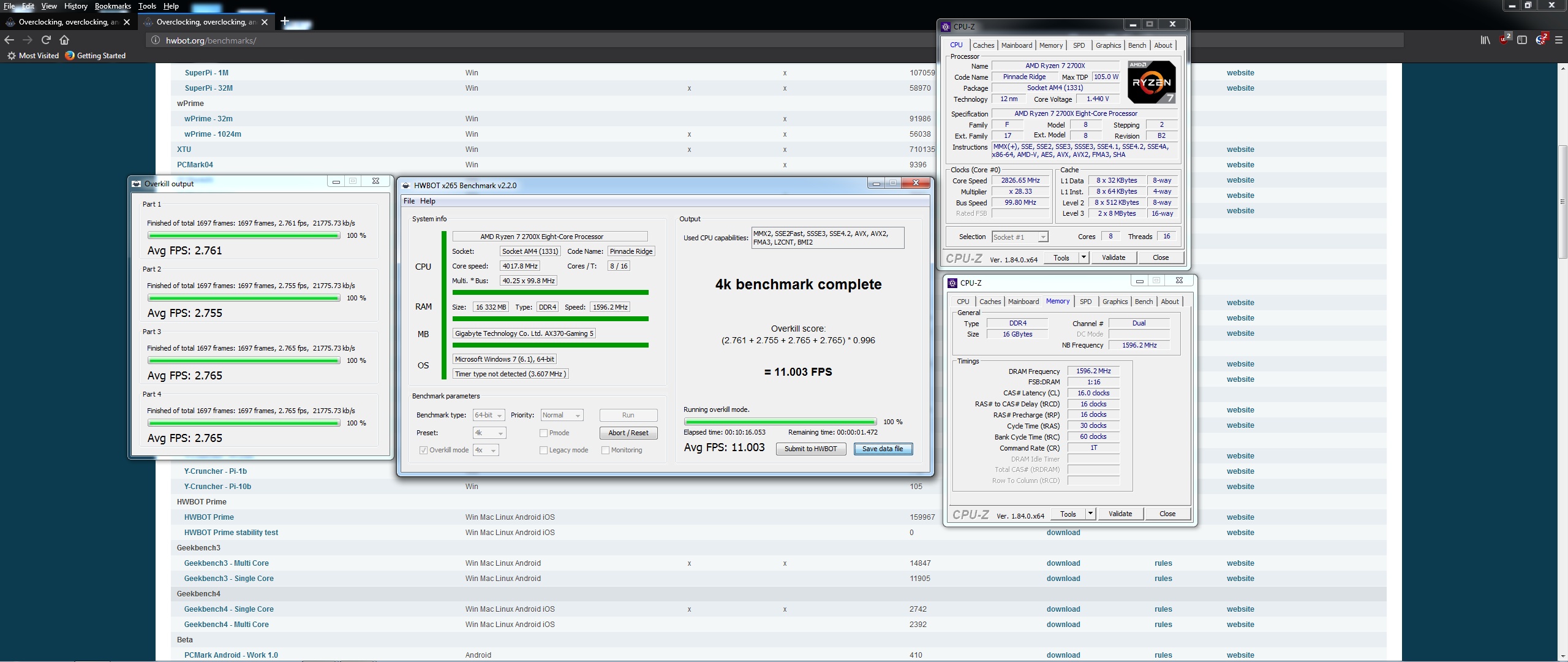Expand Tools dropdown arrow in upper CPU-Z
Screen dimensions: 1568x662
click(1084, 257)
